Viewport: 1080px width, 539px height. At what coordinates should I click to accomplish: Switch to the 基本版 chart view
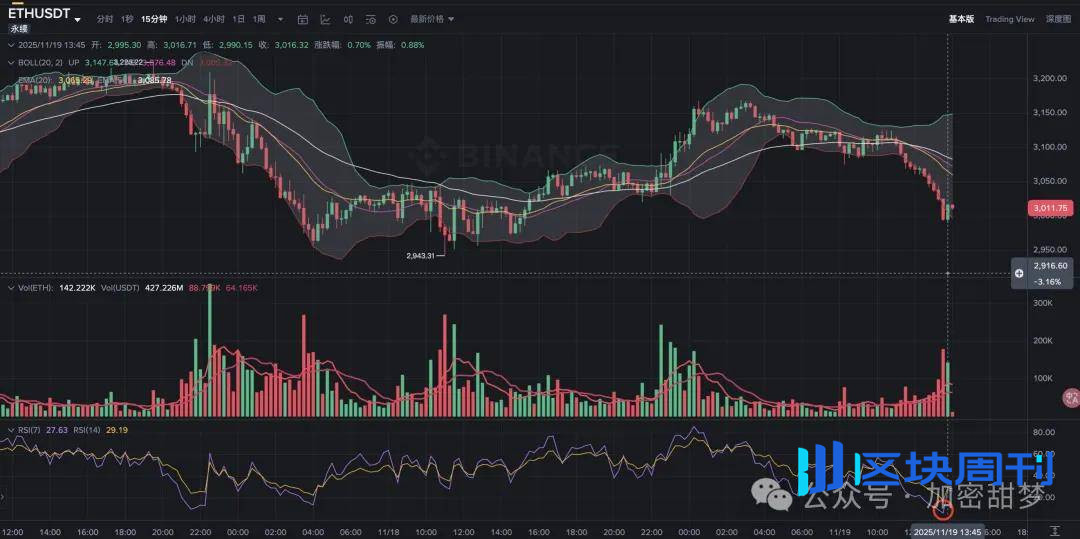tap(961, 19)
